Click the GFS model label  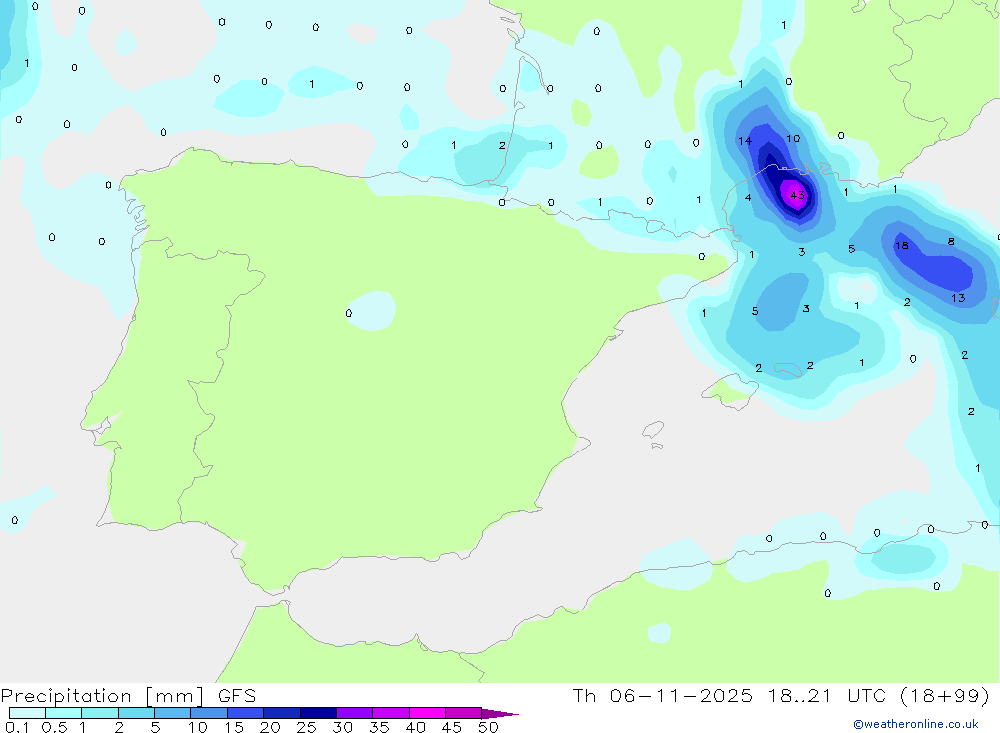click(x=237, y=696)
